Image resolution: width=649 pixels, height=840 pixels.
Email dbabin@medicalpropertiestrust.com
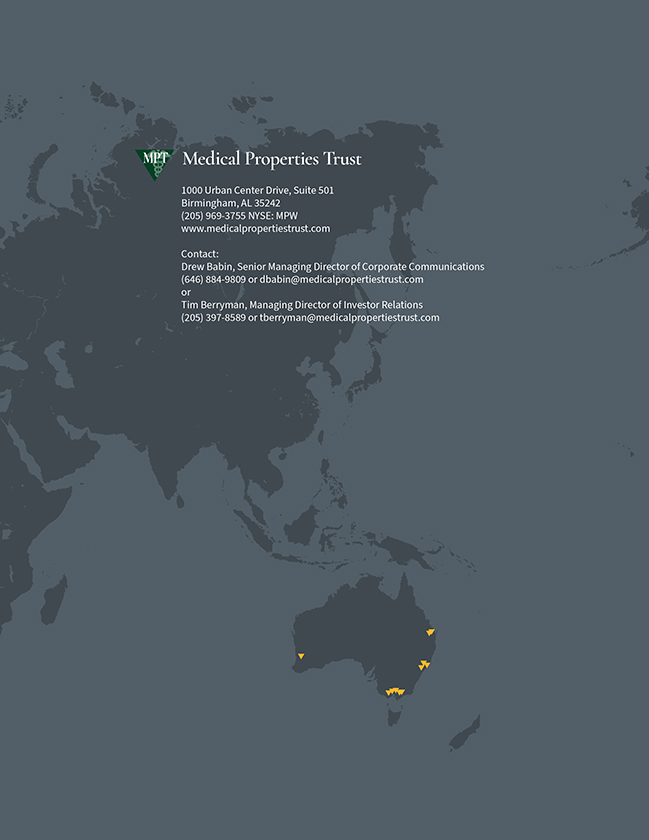click(341, 280)
